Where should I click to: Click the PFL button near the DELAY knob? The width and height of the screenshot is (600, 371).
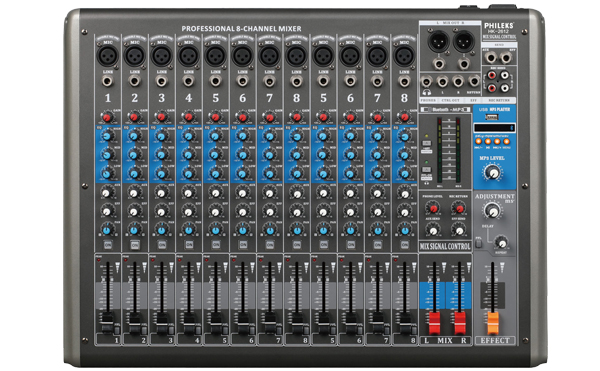pyautogui.click(x=478, y=244)
